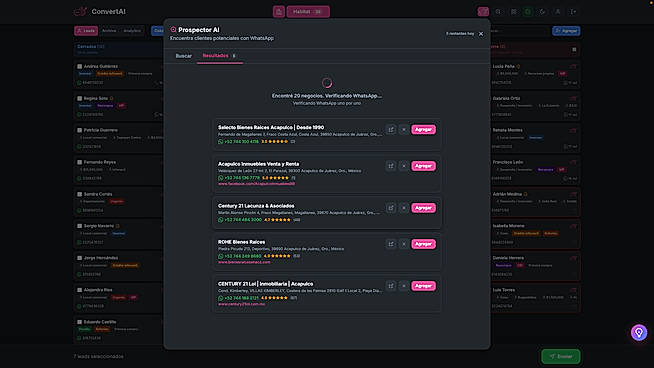
Task: Click the search icon in top bar
Action: pos(498,12)
